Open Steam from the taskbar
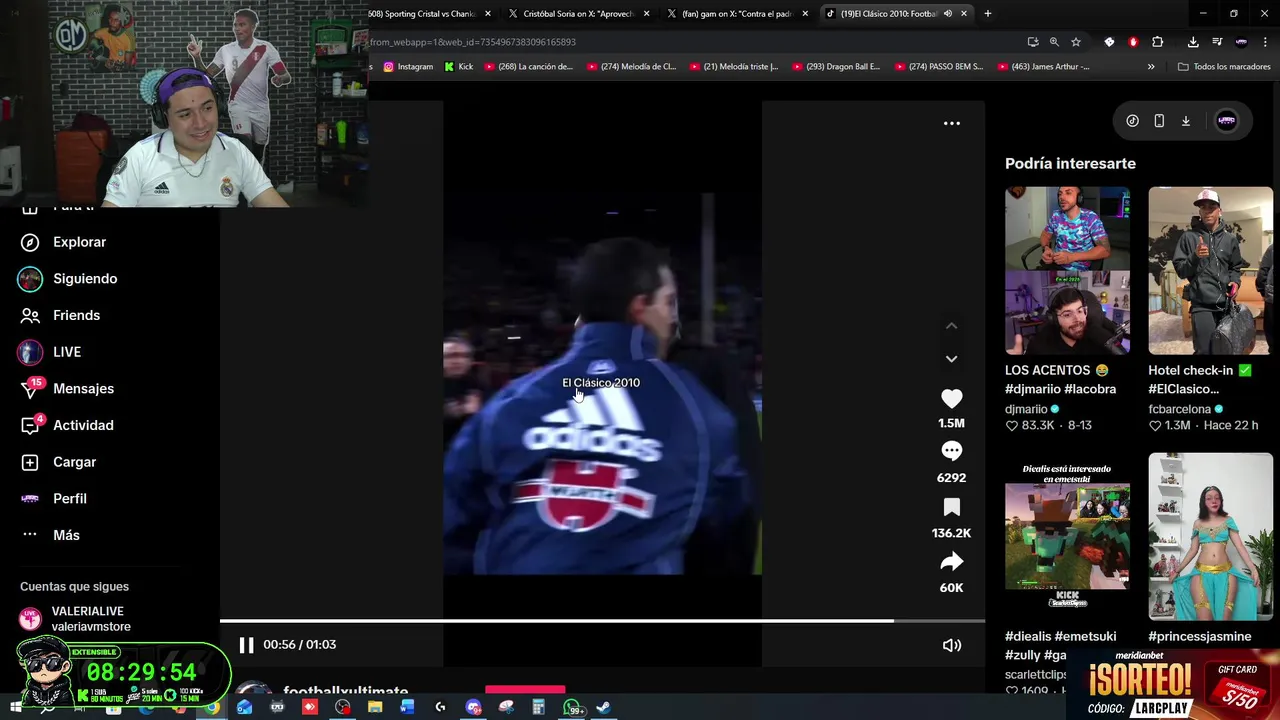Image resolution: width=1280 pixels, height=720 pixels. pos(604,707)
